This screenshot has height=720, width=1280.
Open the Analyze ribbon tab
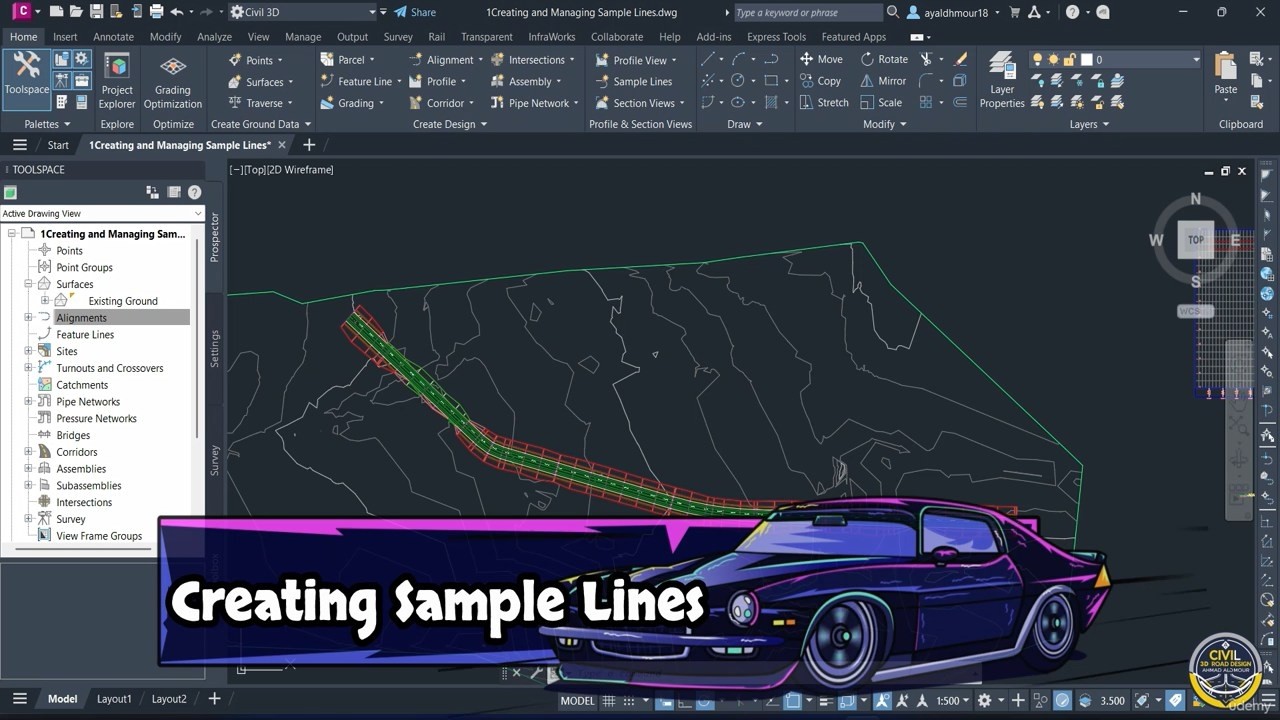pyautogui.click(x=214, y=37)
